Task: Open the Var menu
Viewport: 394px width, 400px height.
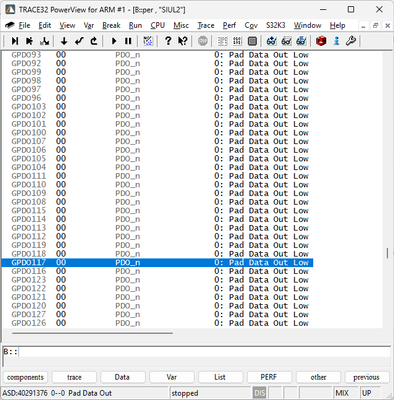Action: (x=89, y=25)
